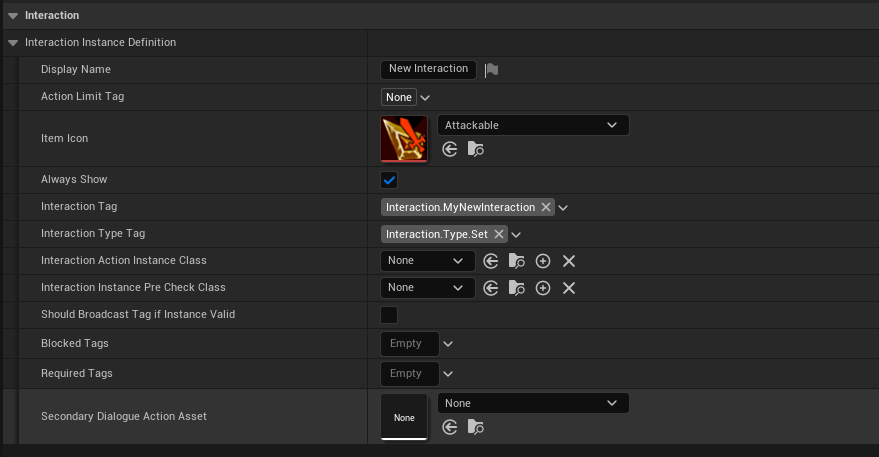Uncheck the Always Show checkbox

coord(389,180)
